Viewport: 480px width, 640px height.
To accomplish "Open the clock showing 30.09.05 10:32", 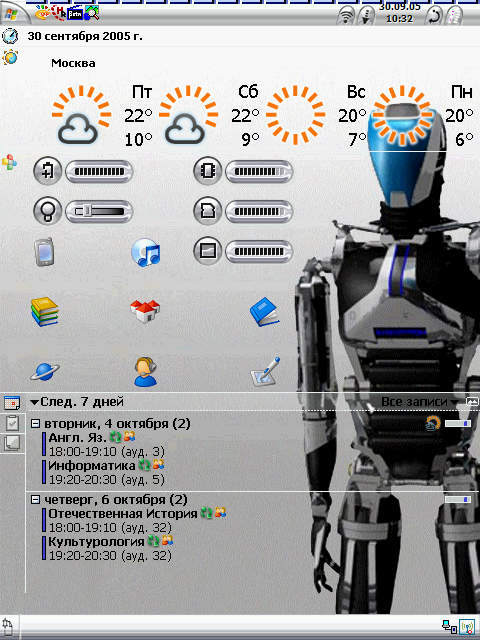I will point(399,13).
